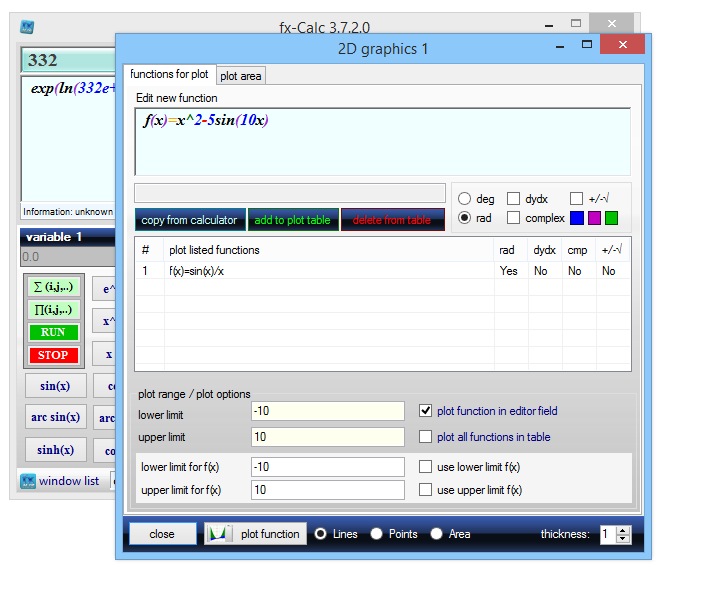Click the empty status field above copy button
The height and width of the screenshot is (589, 707).
click(x=290, y=193)
